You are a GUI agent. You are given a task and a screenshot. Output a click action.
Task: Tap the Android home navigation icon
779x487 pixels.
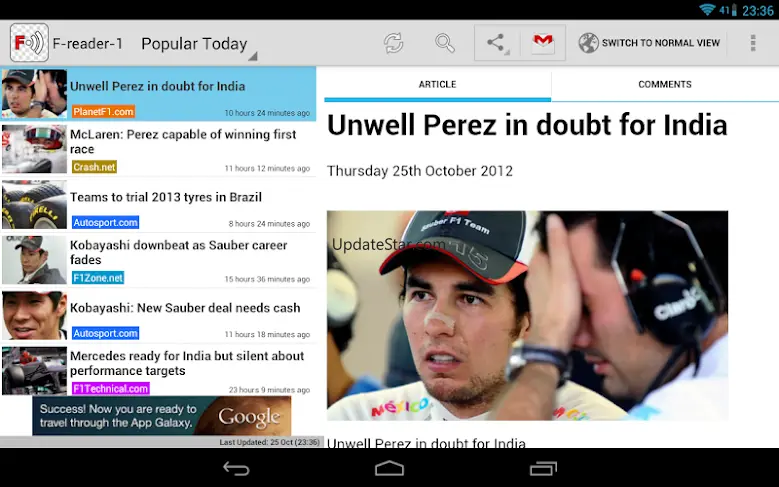coord(390,468)
